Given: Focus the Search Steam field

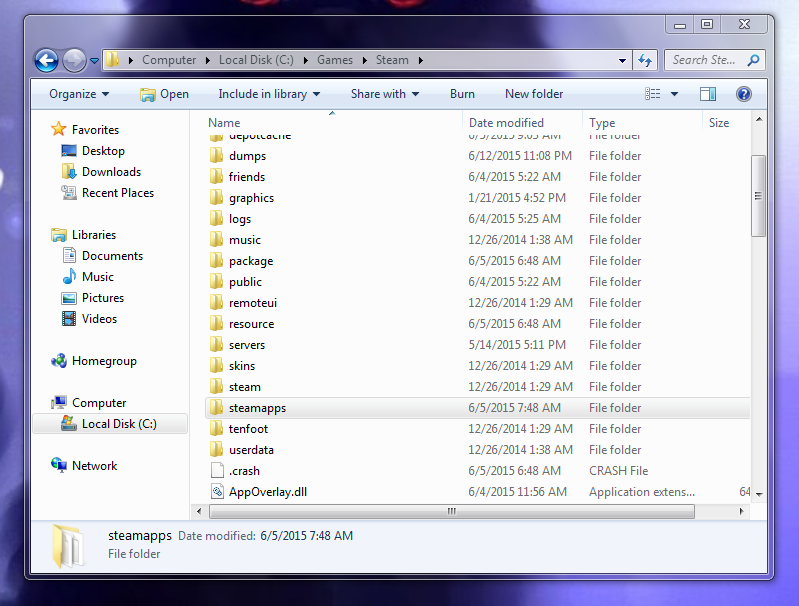Looking at the screenshot, I should coord(704,60).
